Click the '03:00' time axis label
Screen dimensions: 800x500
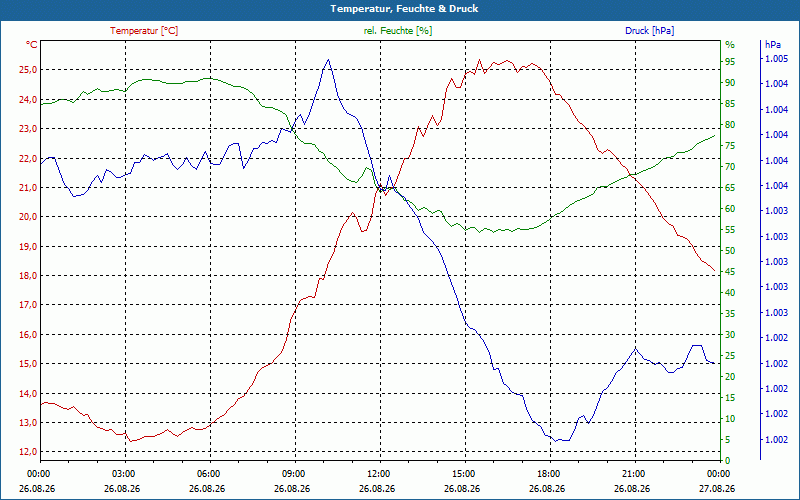pos(122,473)
